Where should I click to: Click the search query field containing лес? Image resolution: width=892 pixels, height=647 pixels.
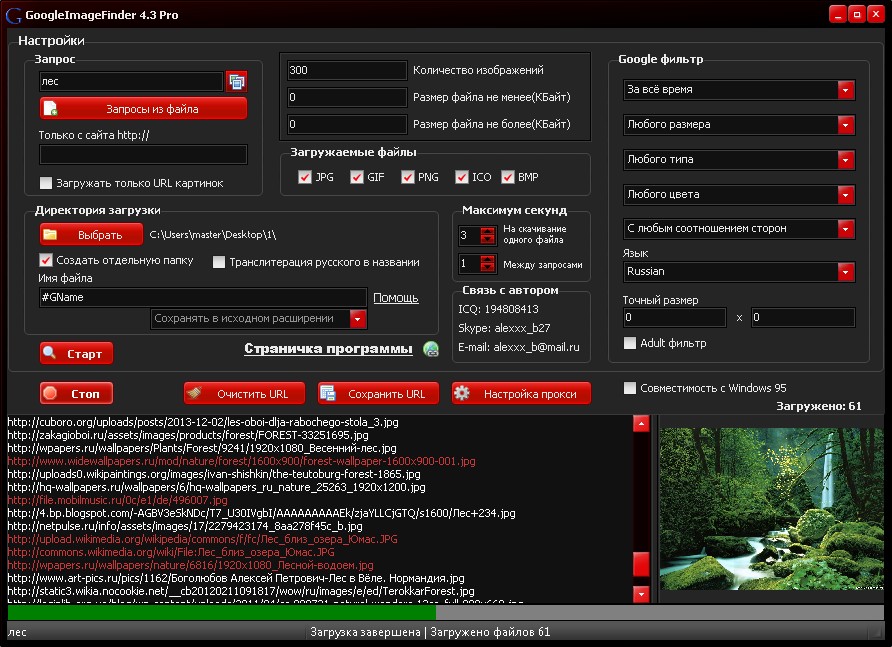coord(131,81)
